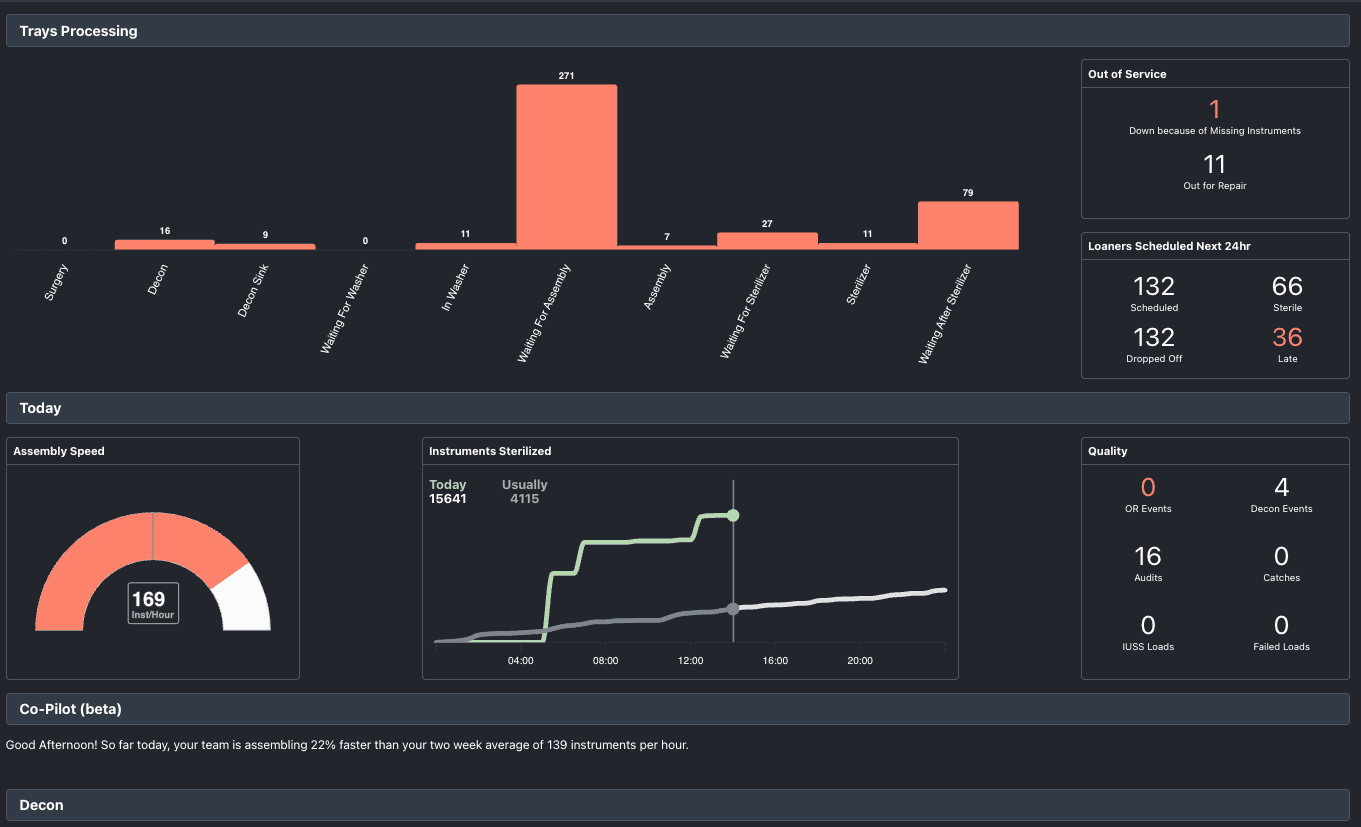
Task: Select the gray Usually line current-time marker
Action: (x=733, y=608)
